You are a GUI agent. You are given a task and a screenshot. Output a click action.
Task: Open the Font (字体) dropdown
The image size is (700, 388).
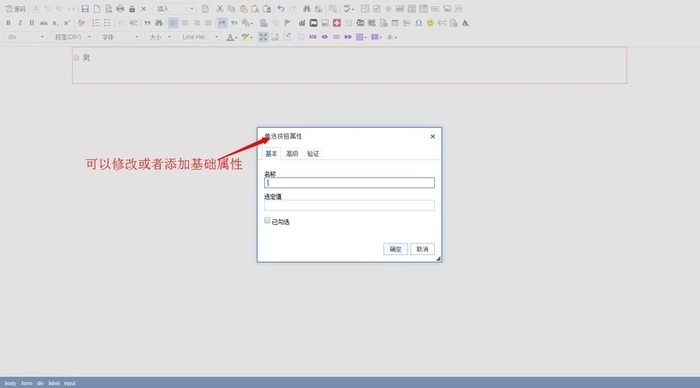click(119, 37)
